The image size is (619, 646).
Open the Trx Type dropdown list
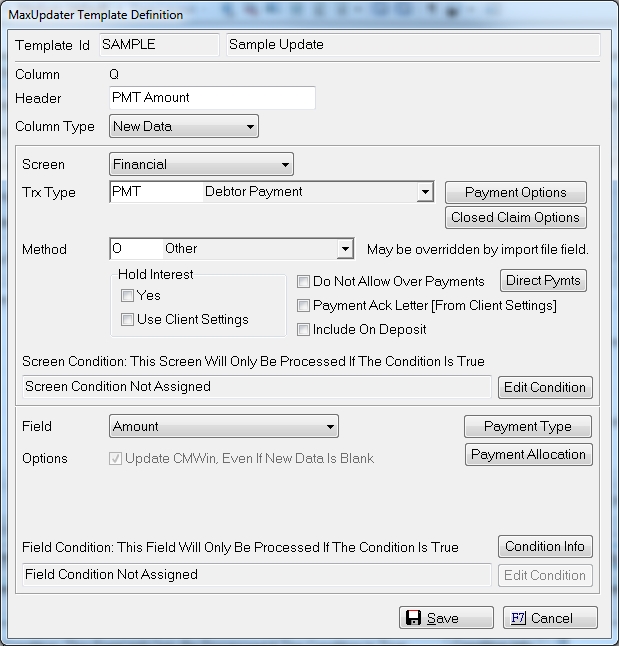[424, 192]
